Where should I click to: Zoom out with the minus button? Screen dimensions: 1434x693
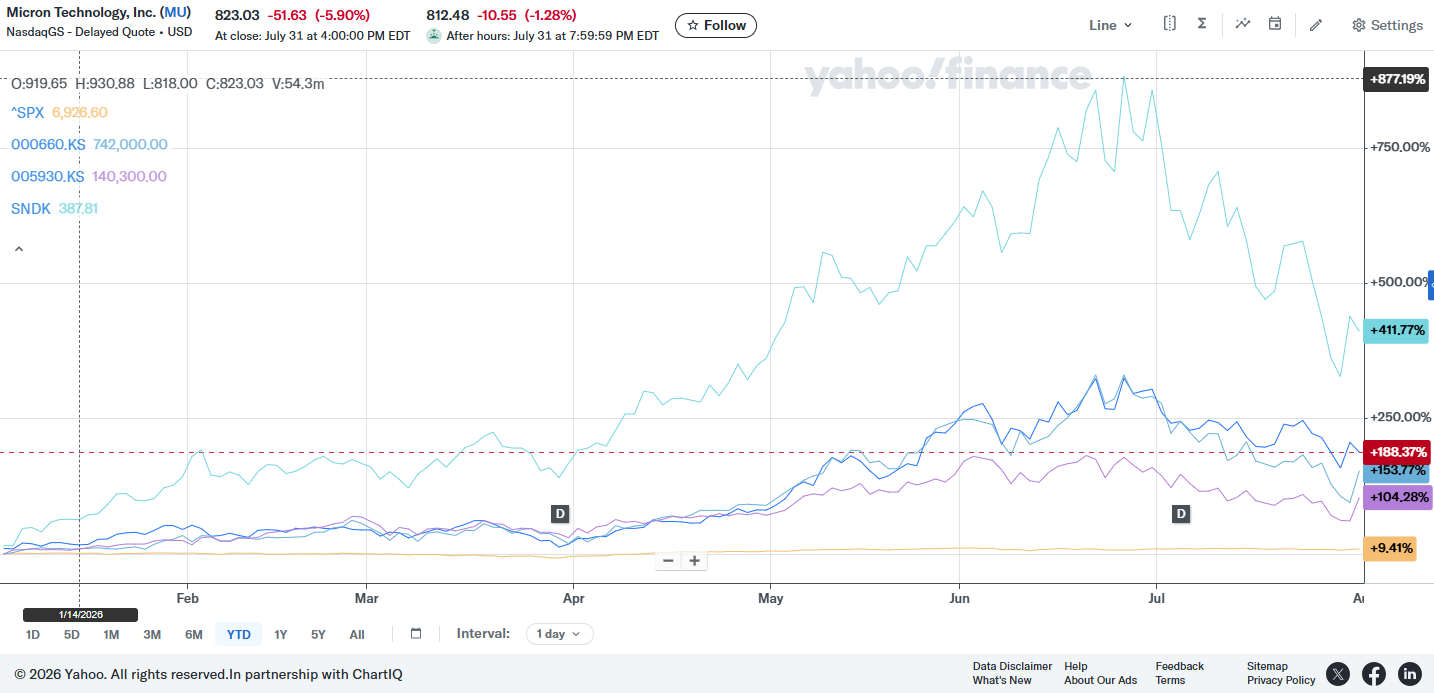coord(668,560)
